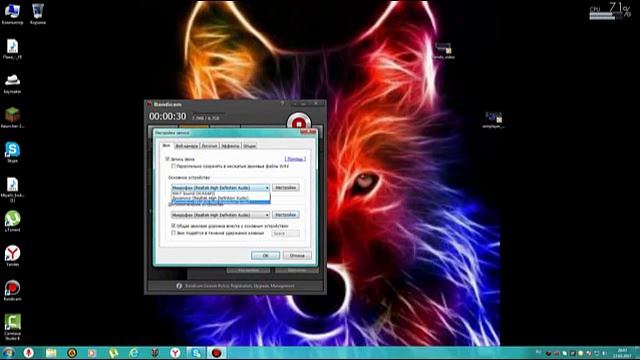Screen dimensions: 640x360
Task: Toggle common audio track with main device checkbox
Action: point(173,226)
